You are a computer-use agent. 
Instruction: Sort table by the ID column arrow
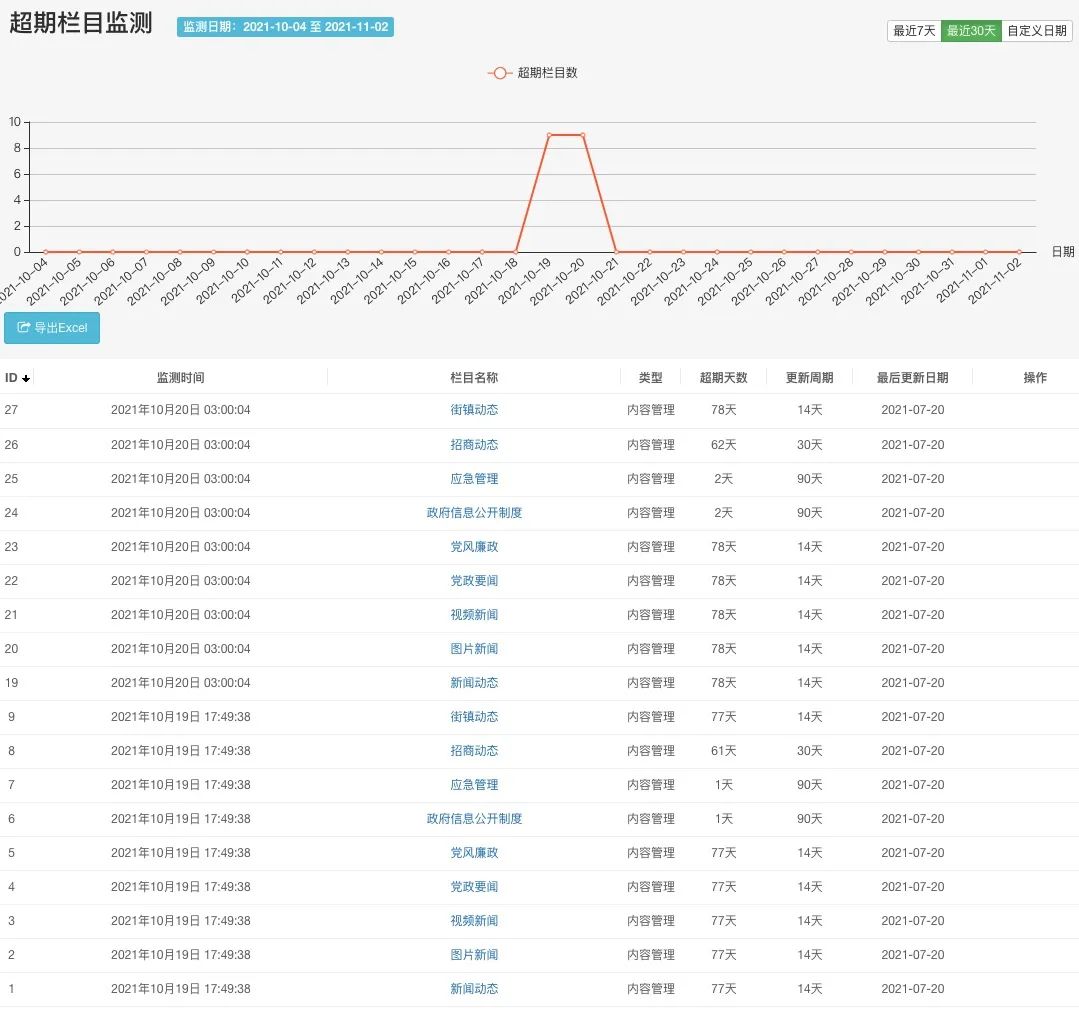(26, 378)
